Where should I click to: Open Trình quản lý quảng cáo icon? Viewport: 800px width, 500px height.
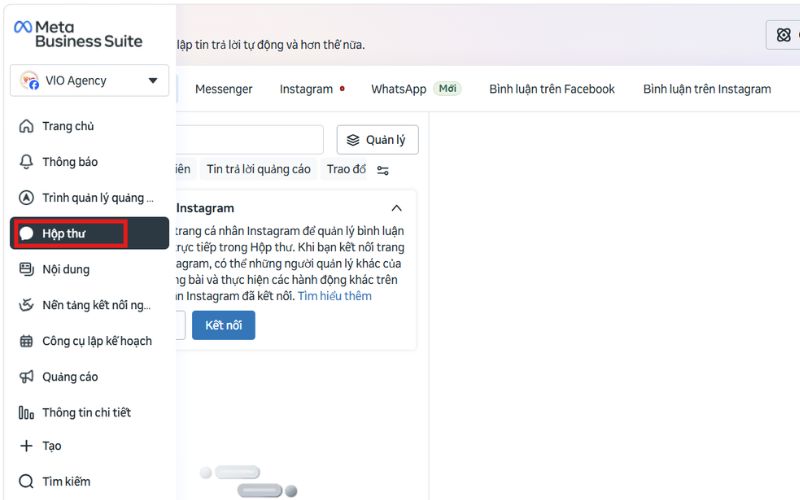(x=26, y=197)
